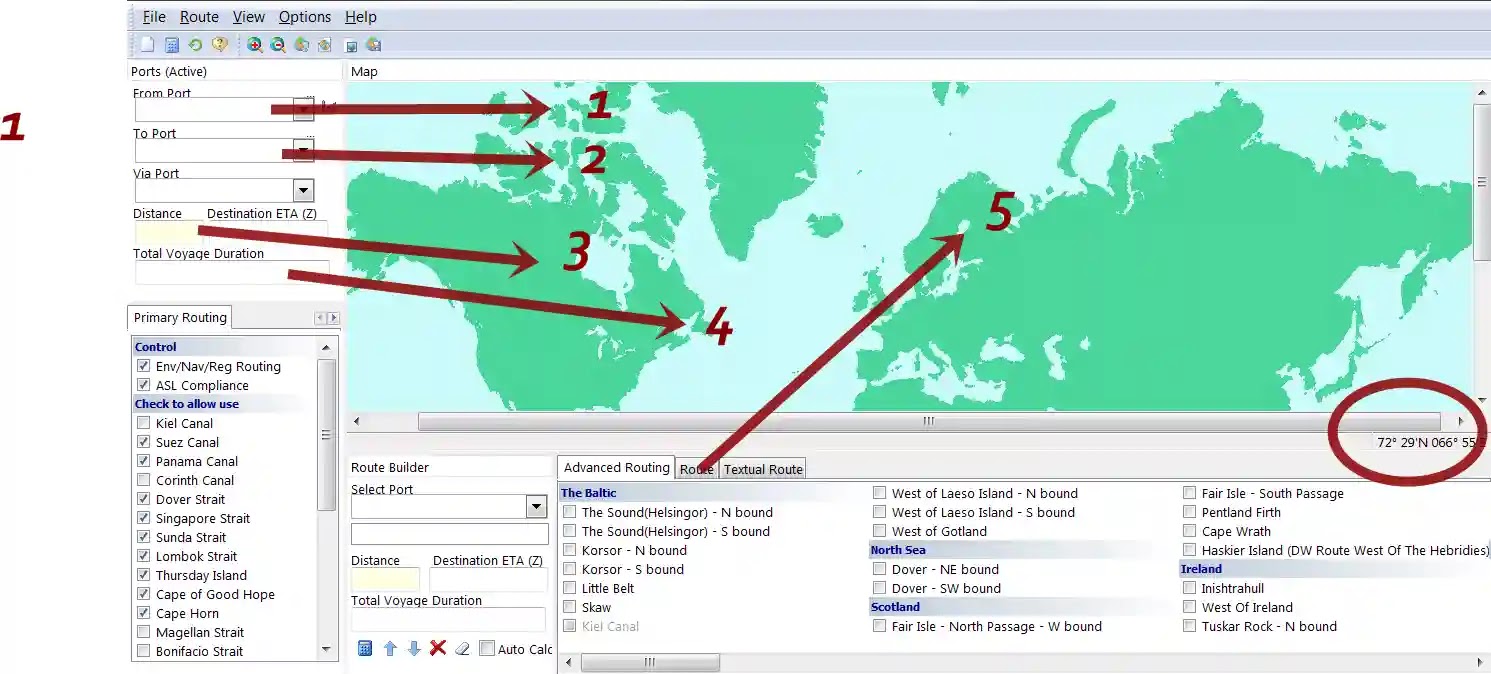
Task: Click the green refresh arrow toolbar icon
Action: (x=195, y=44)
